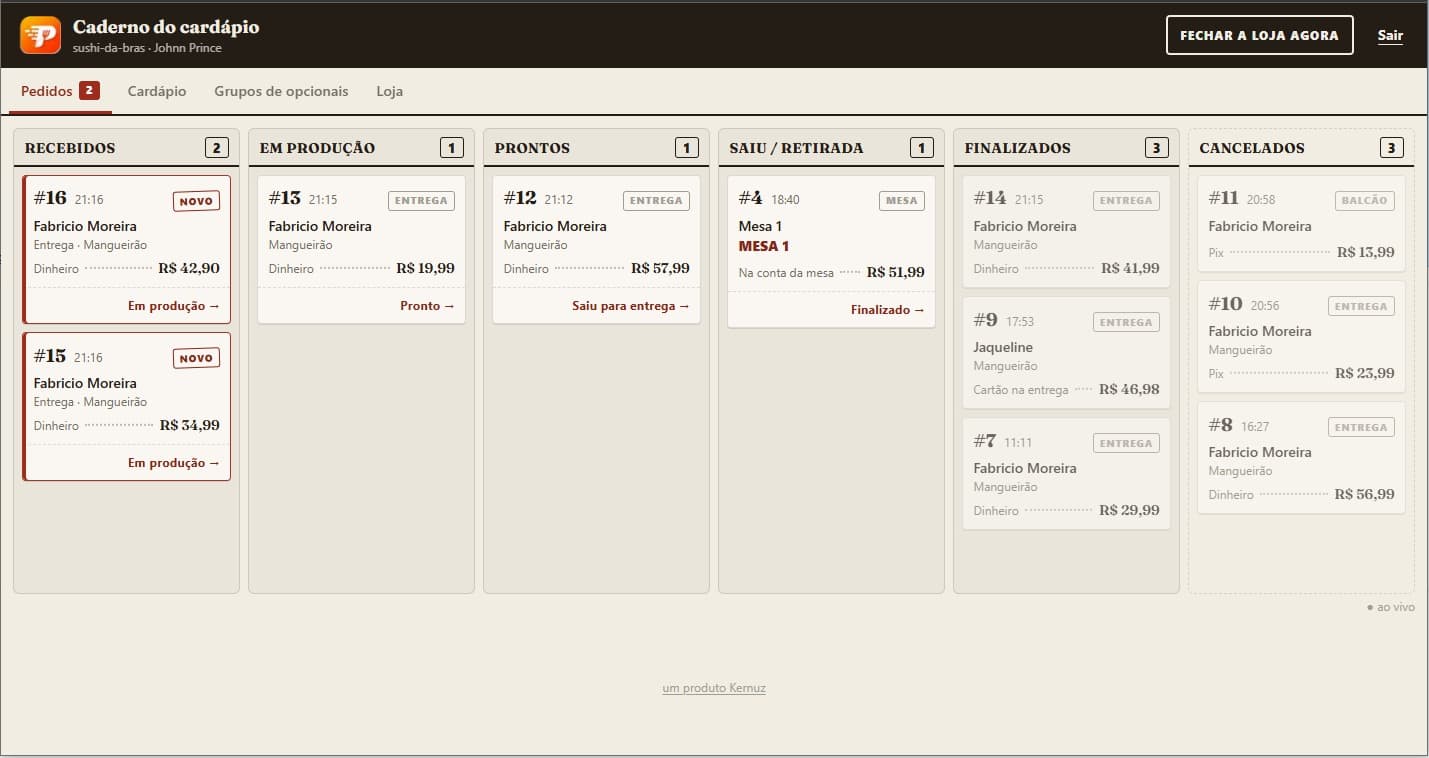
Task: Move order #15 to Em produção
Action: (174, 463)
